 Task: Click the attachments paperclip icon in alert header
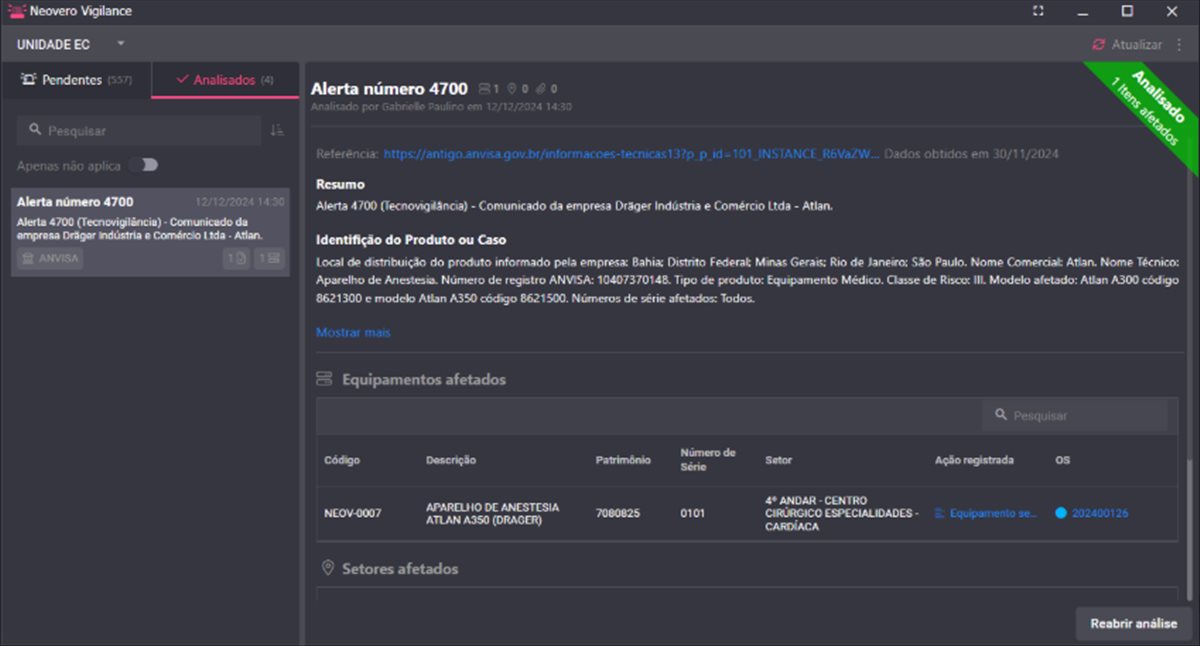(x=541, y=89)
